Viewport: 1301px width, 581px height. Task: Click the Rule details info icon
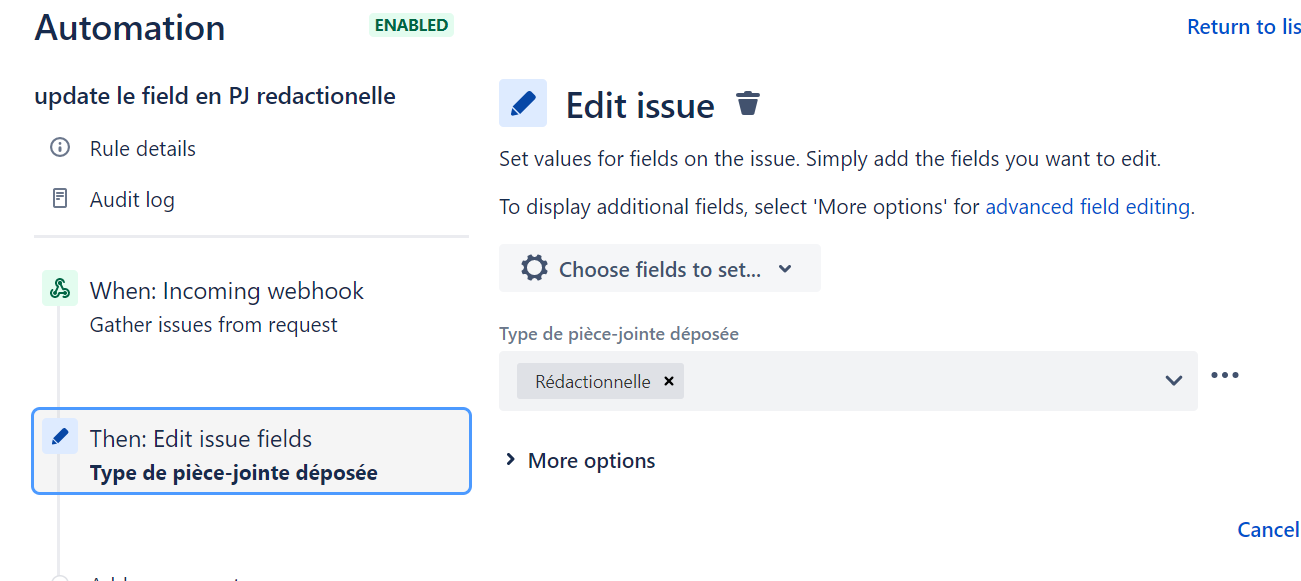pyautogui.click(x=59, y=147)
